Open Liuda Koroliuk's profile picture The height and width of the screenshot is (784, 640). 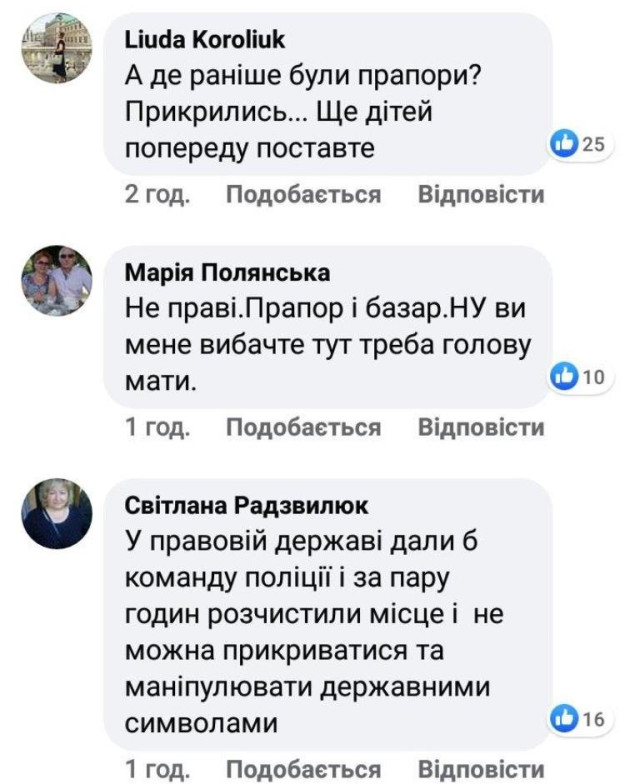click(57, 48)
